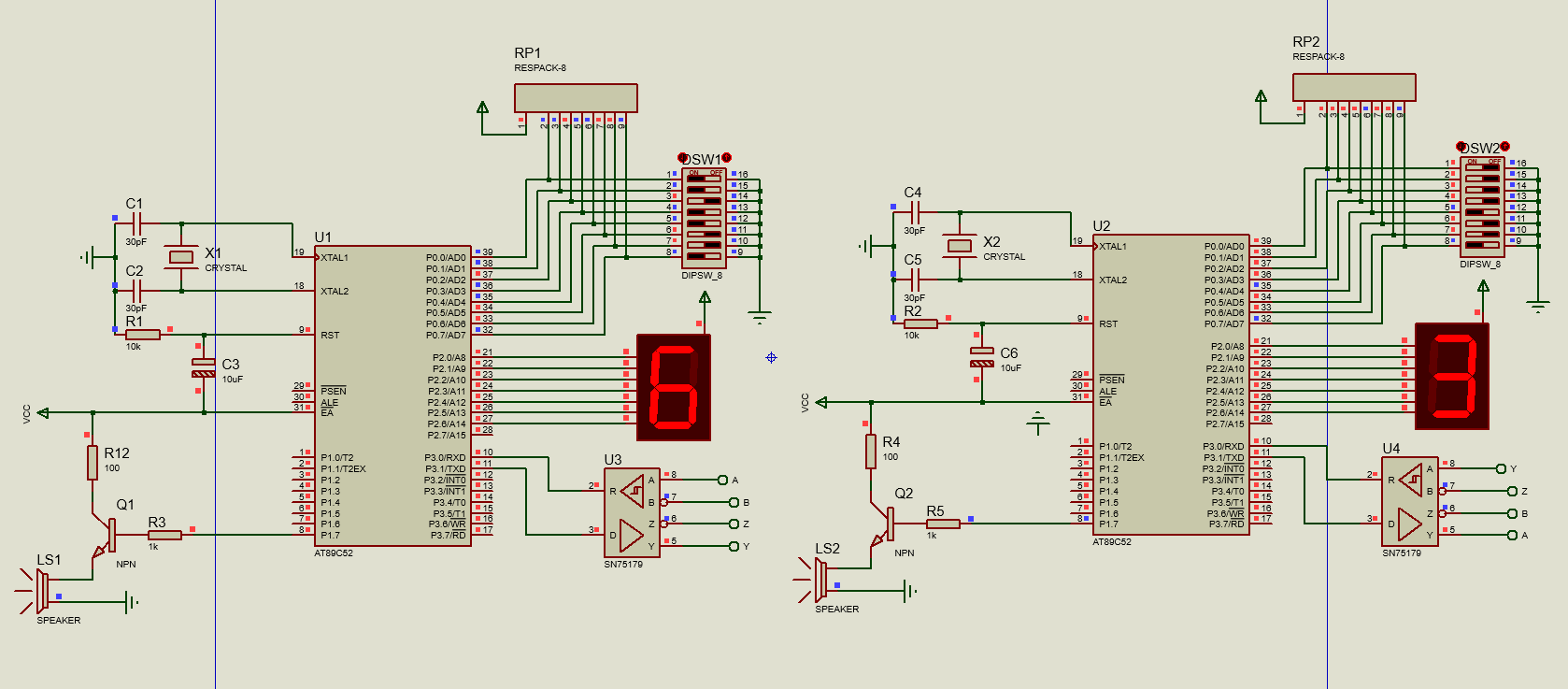The width and height of the screenshot is (1568, 689).
Task: Click the 'DIPSW_8' label under DSW1
Action: (x=702, y=276)
